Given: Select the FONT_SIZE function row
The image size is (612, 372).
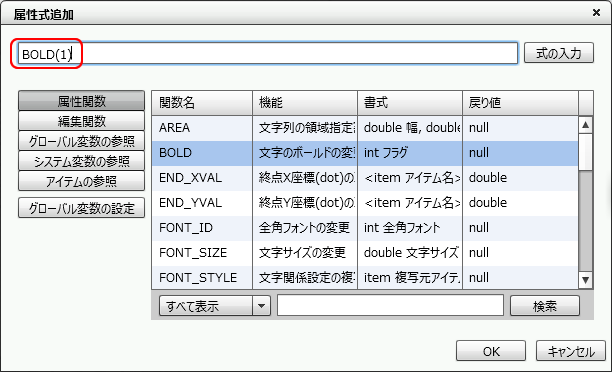Looking at the screenshot, I should 365,253.
